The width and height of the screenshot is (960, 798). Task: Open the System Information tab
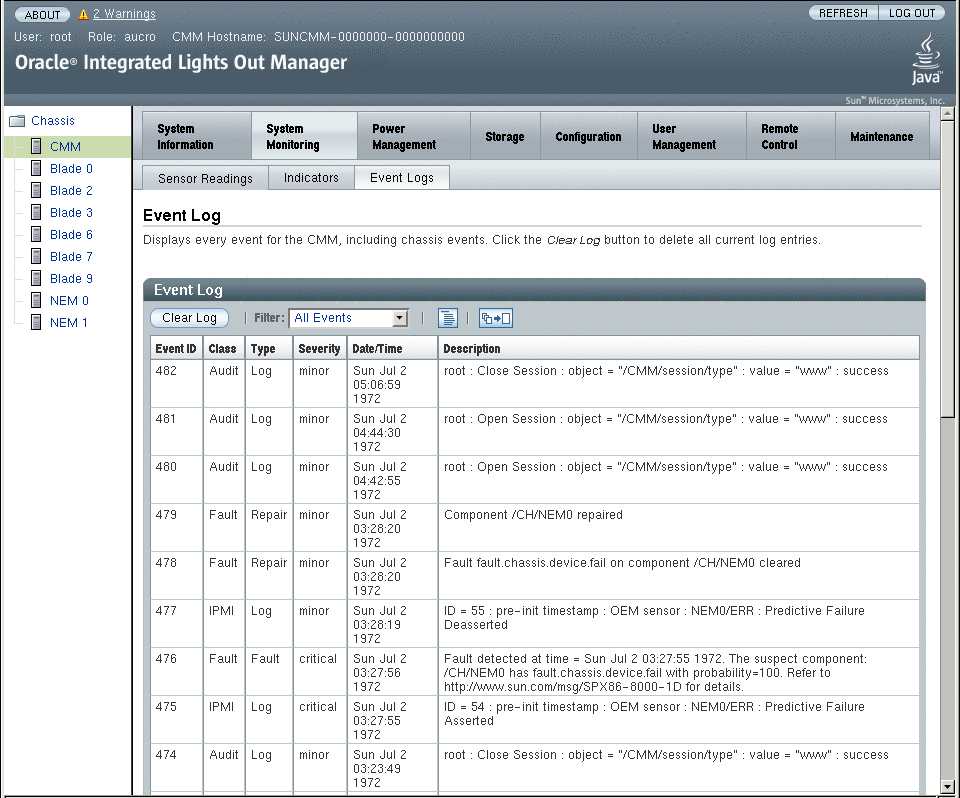(x=197, y=136)
